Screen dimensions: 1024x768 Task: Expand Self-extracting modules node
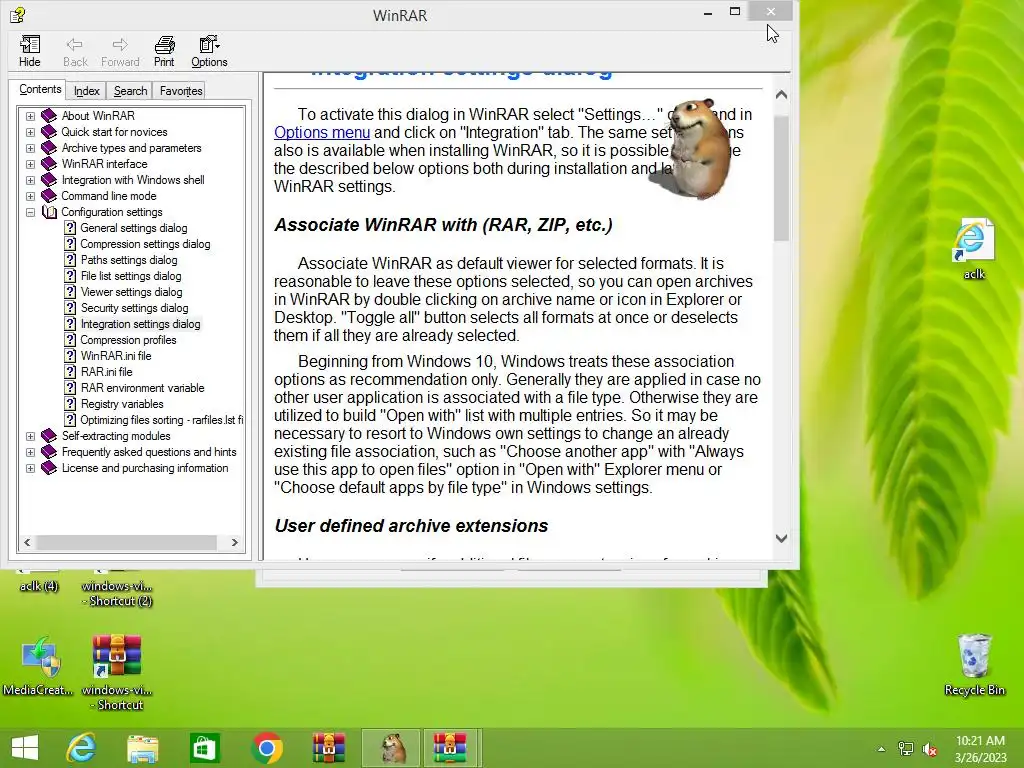pyautogui.click(x=30, y=436)
